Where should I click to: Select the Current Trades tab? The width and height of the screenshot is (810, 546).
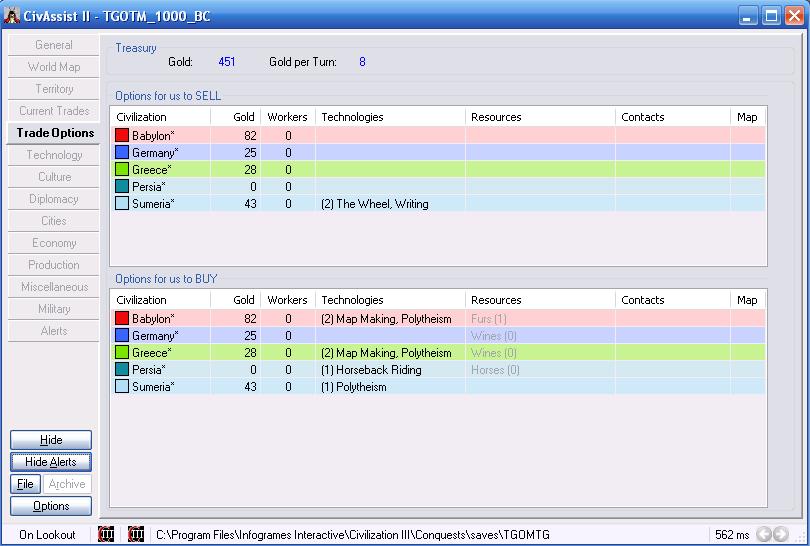(x=54, y=111)
